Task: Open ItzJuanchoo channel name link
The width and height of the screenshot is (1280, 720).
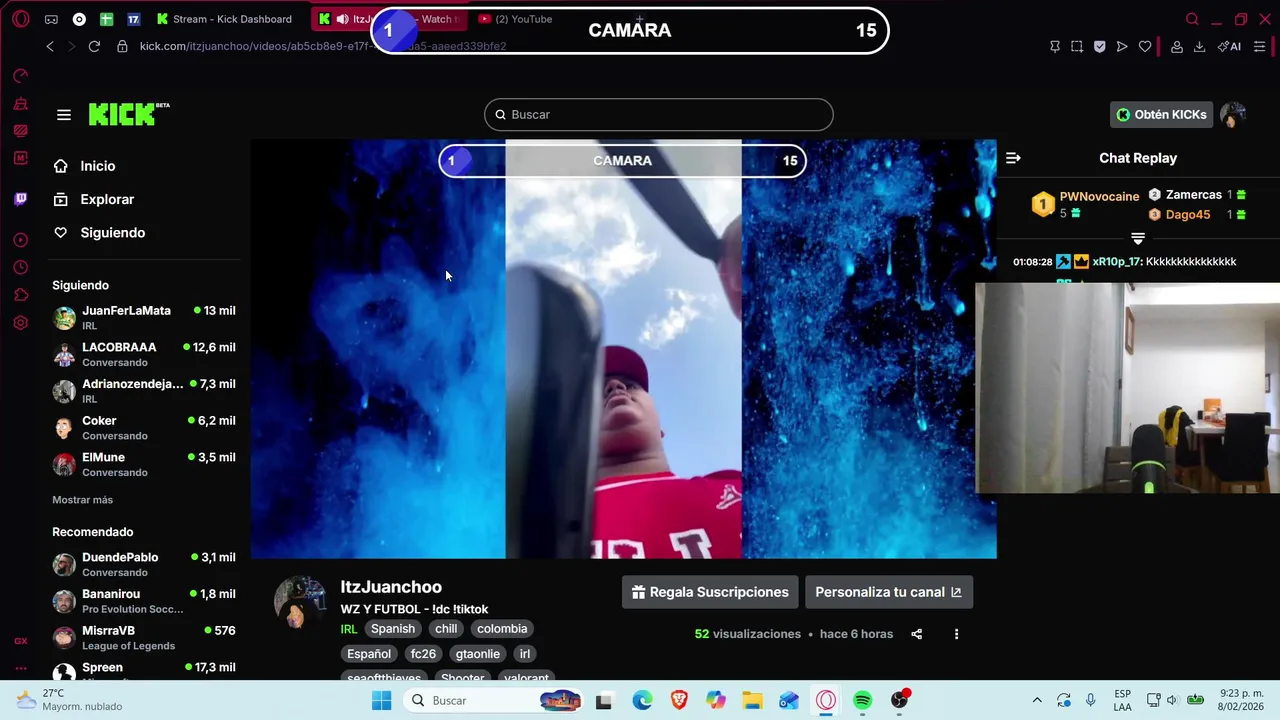Action: click(391, 587)
